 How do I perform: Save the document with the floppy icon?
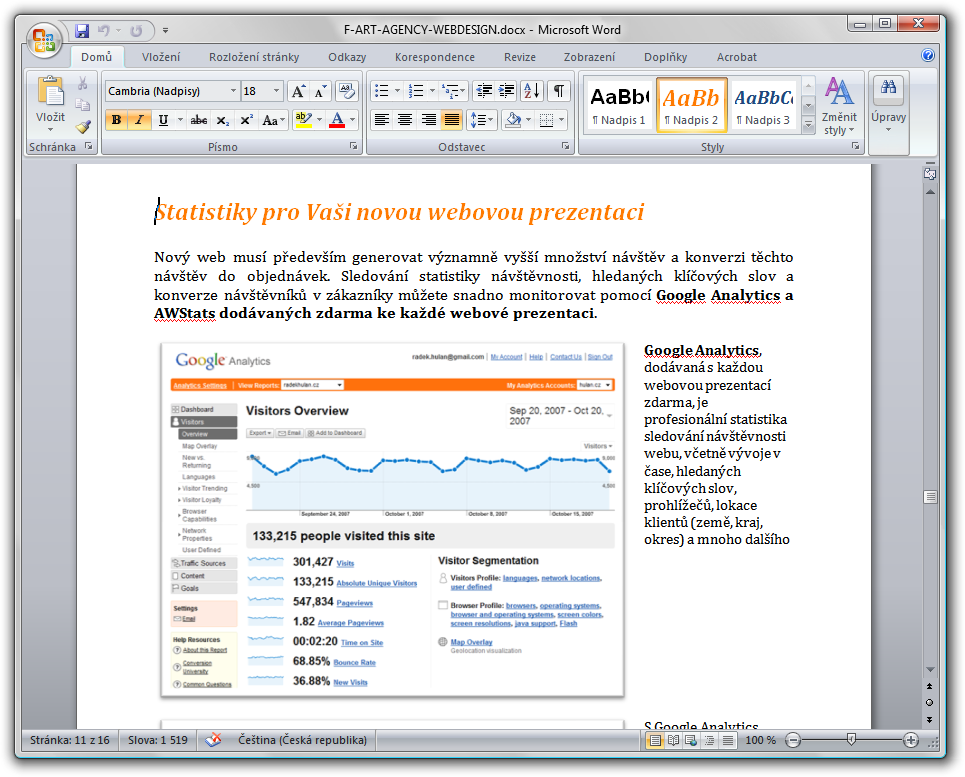(82, 30)
